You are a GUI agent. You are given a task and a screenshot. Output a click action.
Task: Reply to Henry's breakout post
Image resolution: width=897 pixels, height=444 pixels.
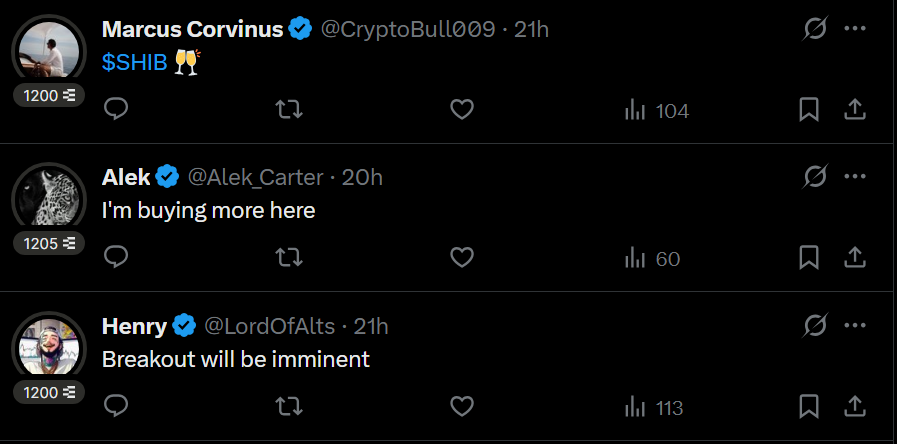pos(116,406)
